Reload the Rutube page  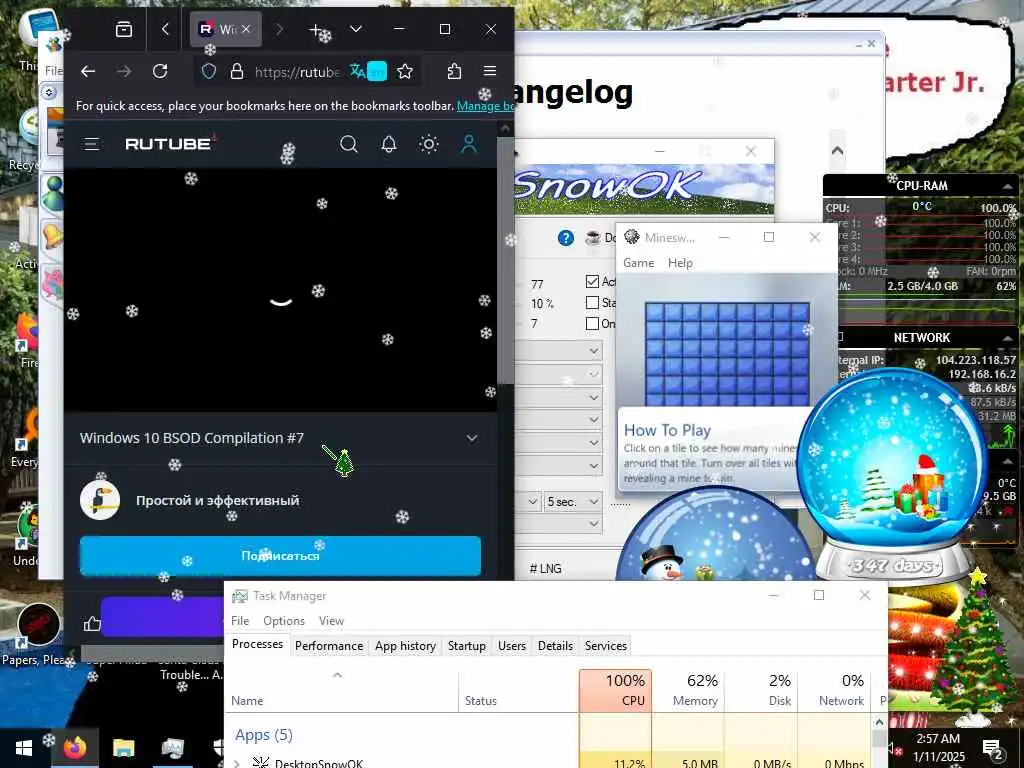tap(160, 71)
